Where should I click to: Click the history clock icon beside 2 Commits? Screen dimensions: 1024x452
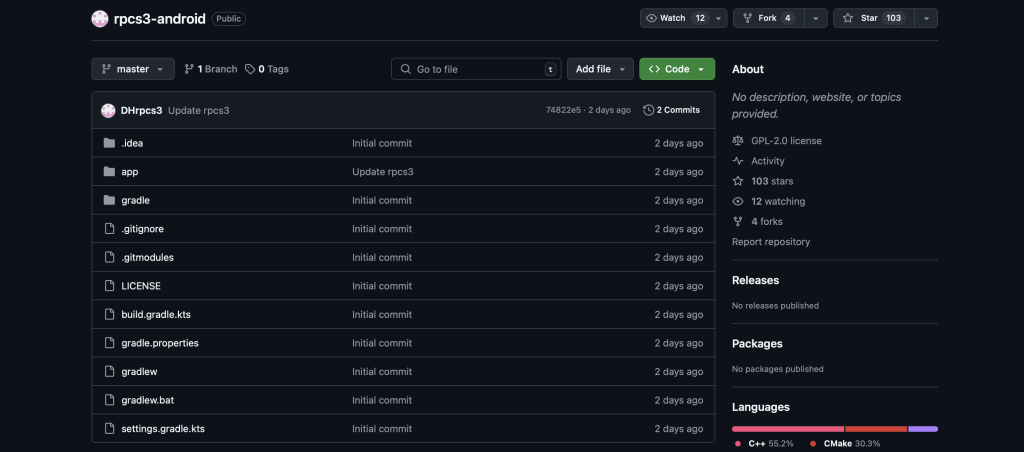(x=648, y=110)
